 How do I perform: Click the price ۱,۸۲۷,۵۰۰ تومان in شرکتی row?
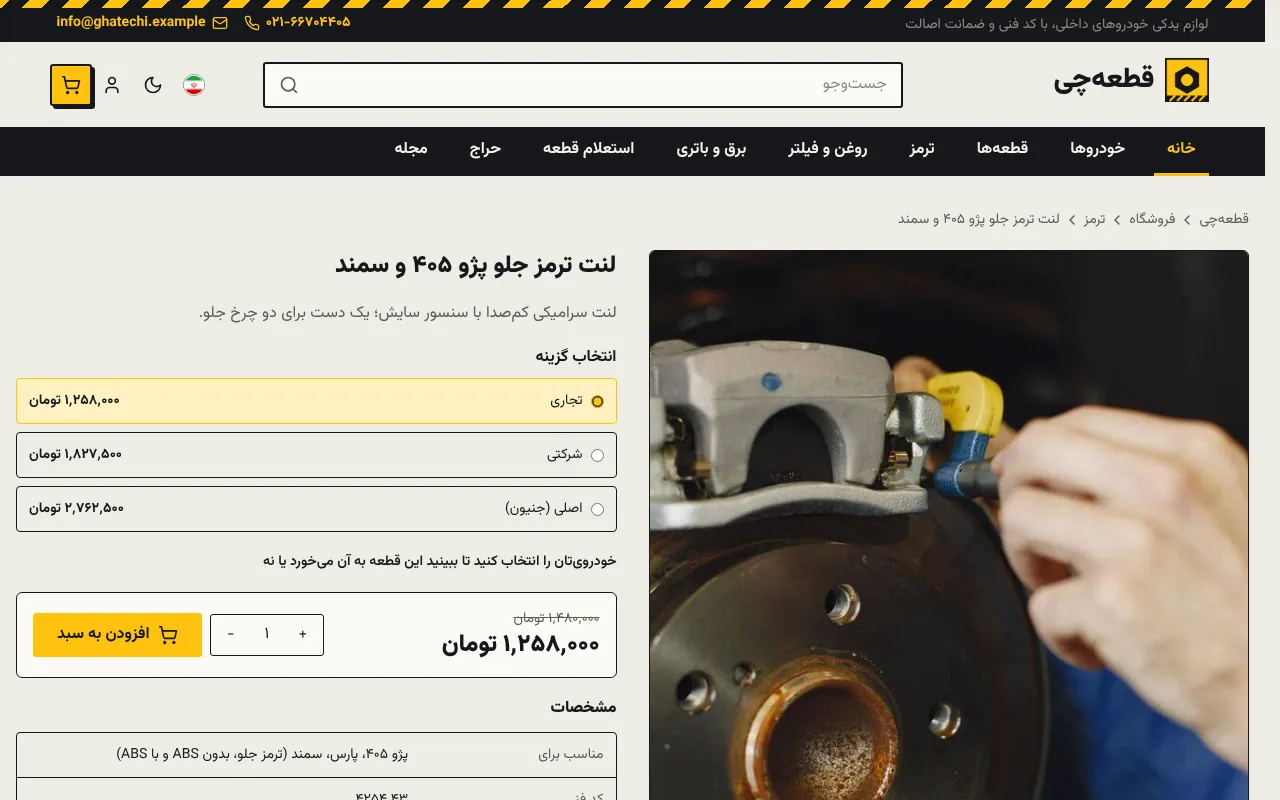tap(75, 455)
